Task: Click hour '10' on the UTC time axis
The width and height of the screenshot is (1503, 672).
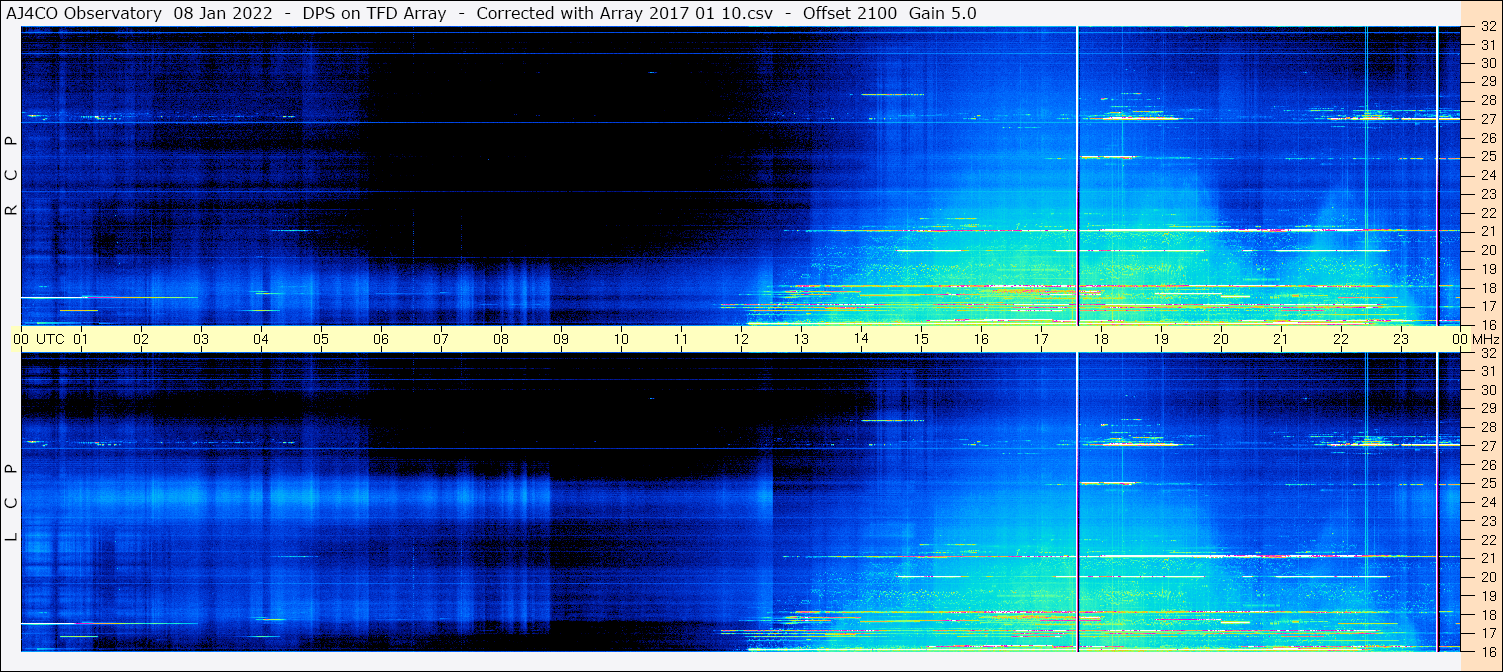Action: 621,339
